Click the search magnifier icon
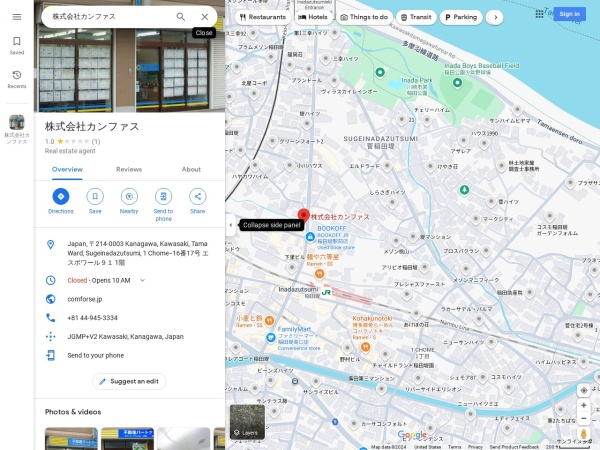 pos(181,17)
